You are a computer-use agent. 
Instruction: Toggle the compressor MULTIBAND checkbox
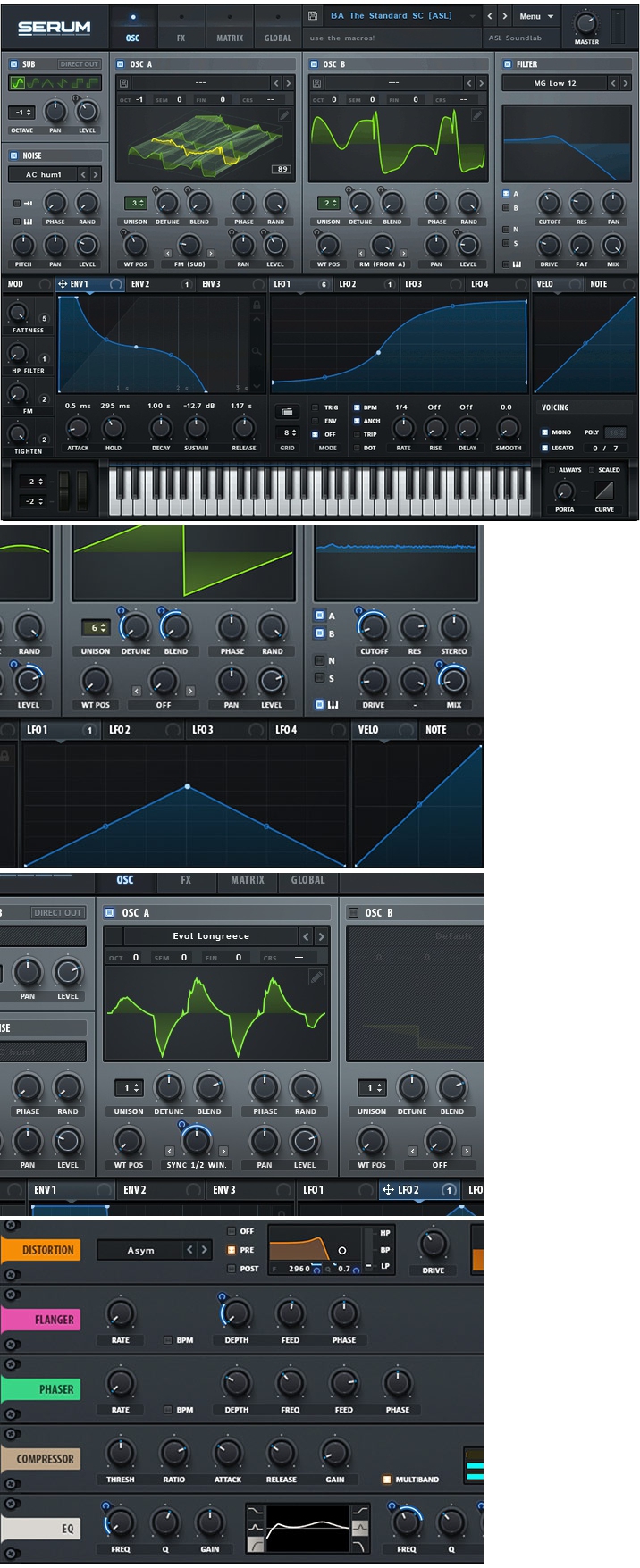tap(387, 1480)
